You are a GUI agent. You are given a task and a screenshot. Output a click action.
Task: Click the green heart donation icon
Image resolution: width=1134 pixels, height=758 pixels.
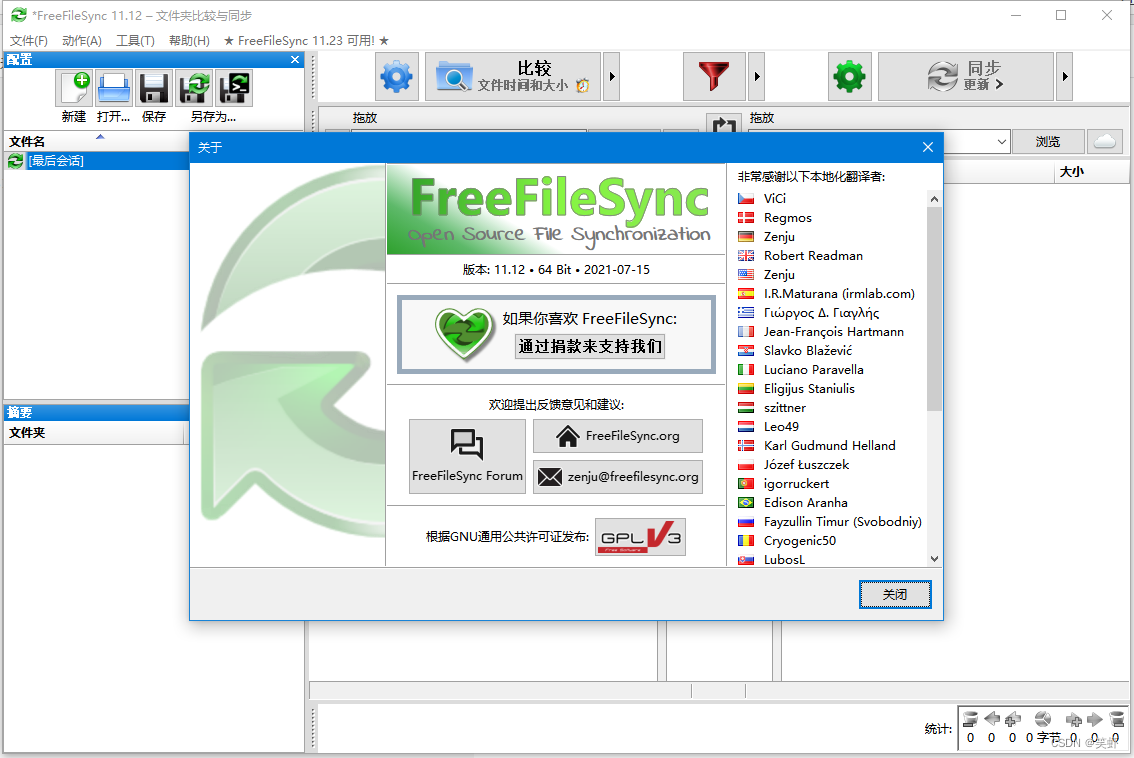point(464,333)
